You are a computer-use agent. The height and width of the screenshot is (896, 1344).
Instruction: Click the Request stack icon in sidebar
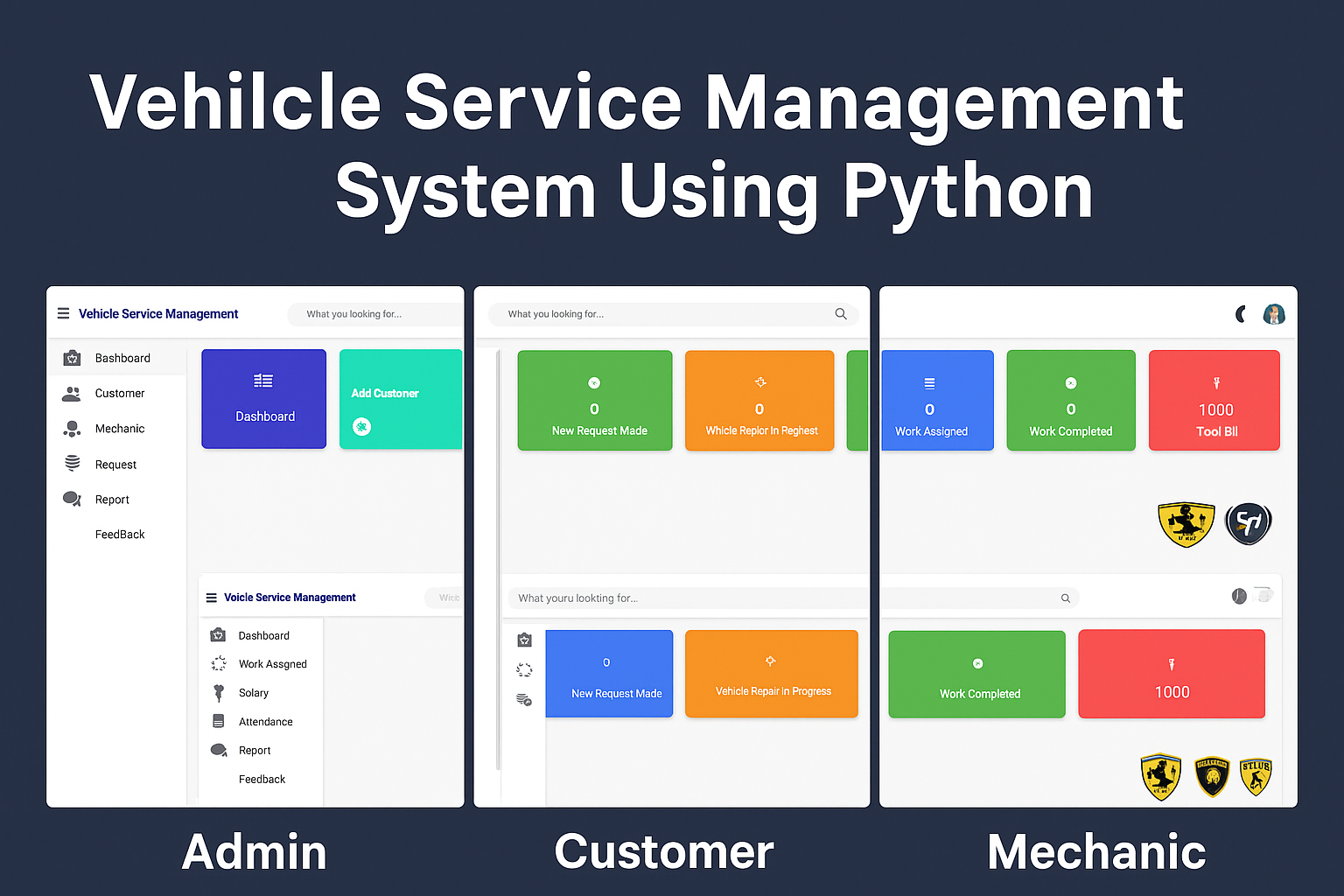[72, 464]
